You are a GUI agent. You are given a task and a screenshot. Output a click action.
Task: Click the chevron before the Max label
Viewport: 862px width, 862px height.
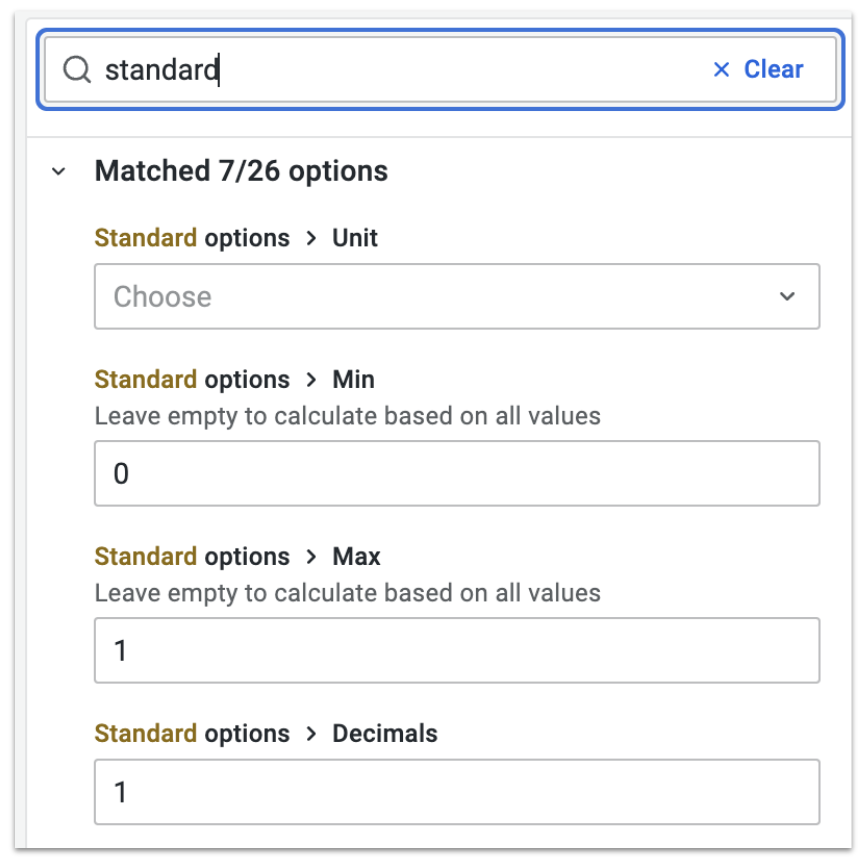311,557
